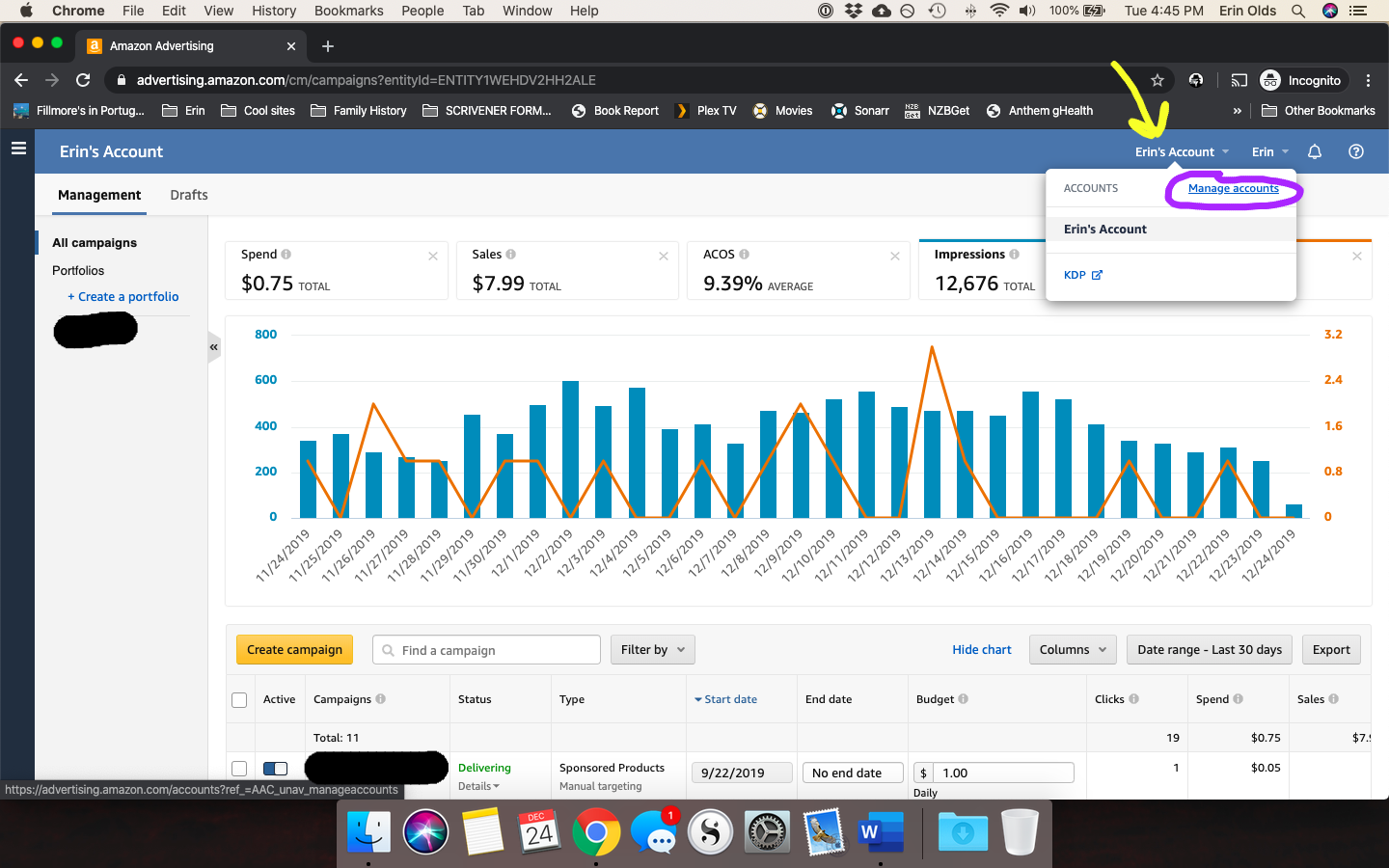
Task: Click Create a portfolio link
Action: click(123, 296)
